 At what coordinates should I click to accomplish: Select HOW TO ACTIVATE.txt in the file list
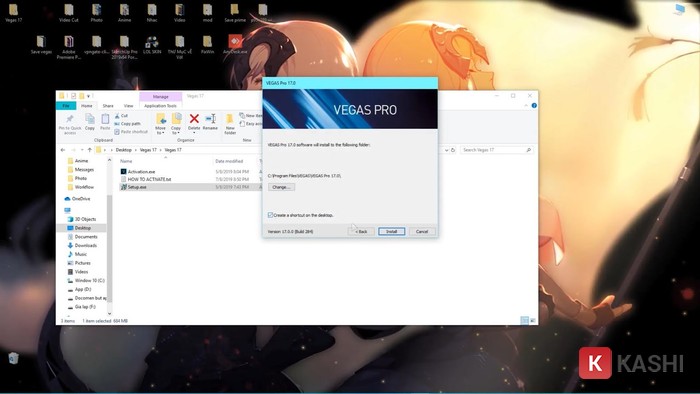[x=149, y=179]
